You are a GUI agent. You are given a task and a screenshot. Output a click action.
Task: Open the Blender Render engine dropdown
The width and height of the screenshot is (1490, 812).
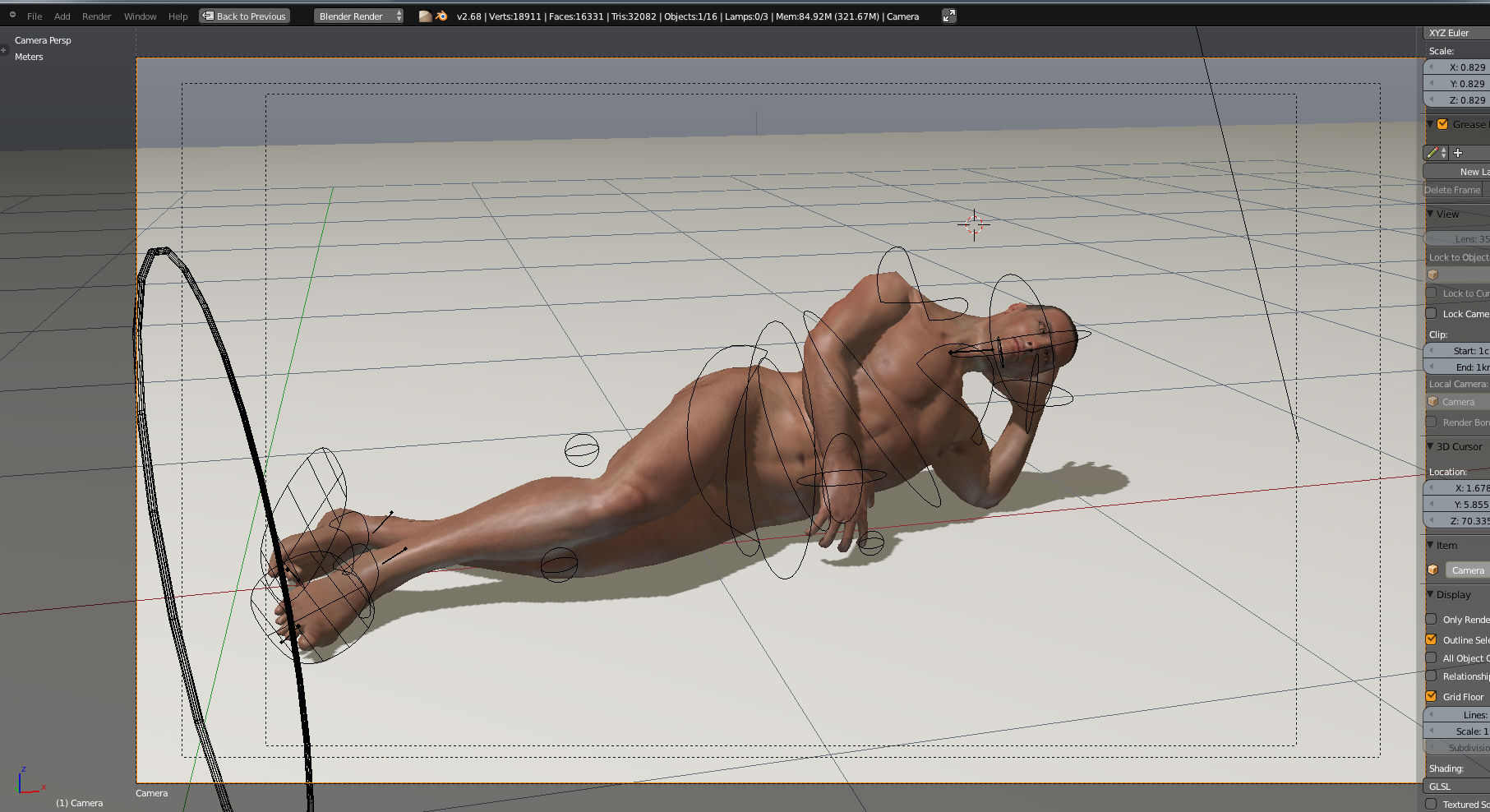coord(358,16)
